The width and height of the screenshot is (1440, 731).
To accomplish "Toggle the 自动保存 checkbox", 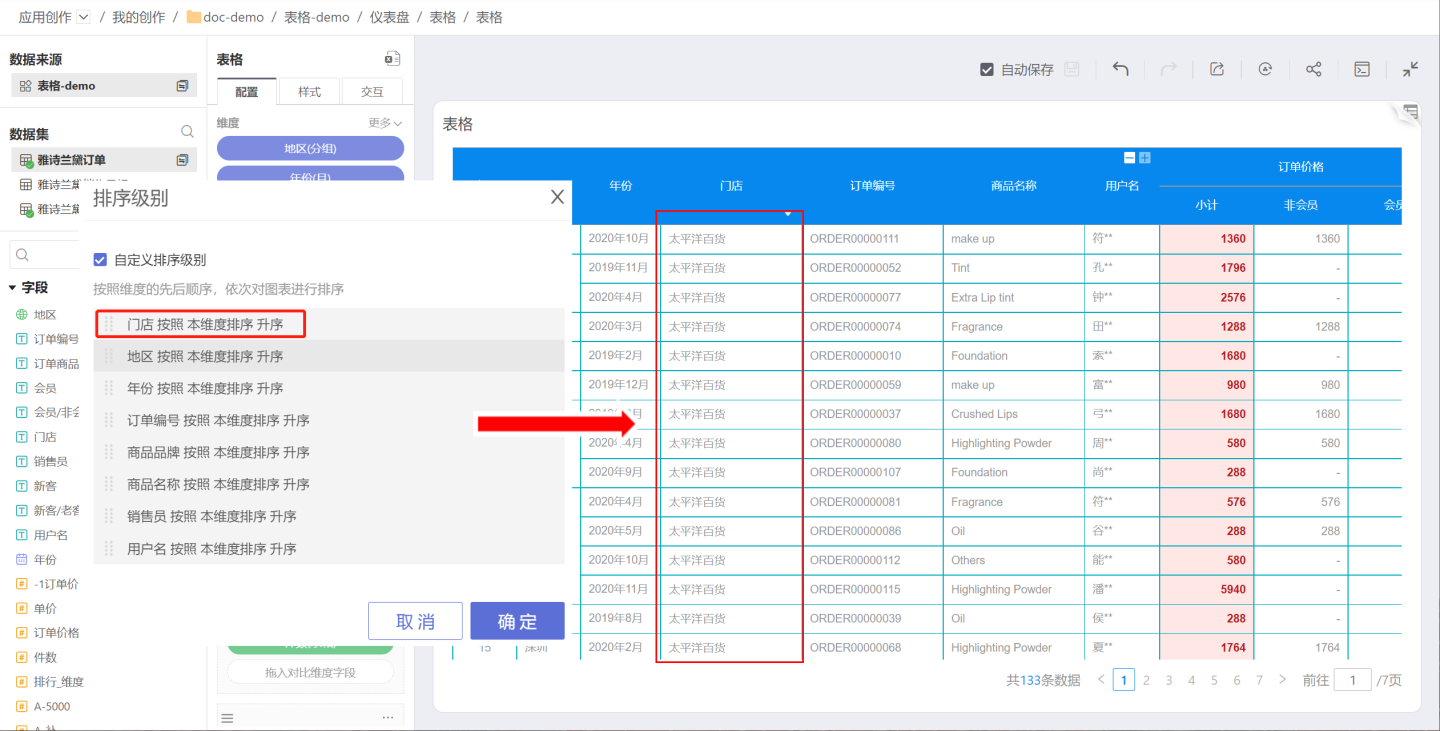I will (987, 70).
